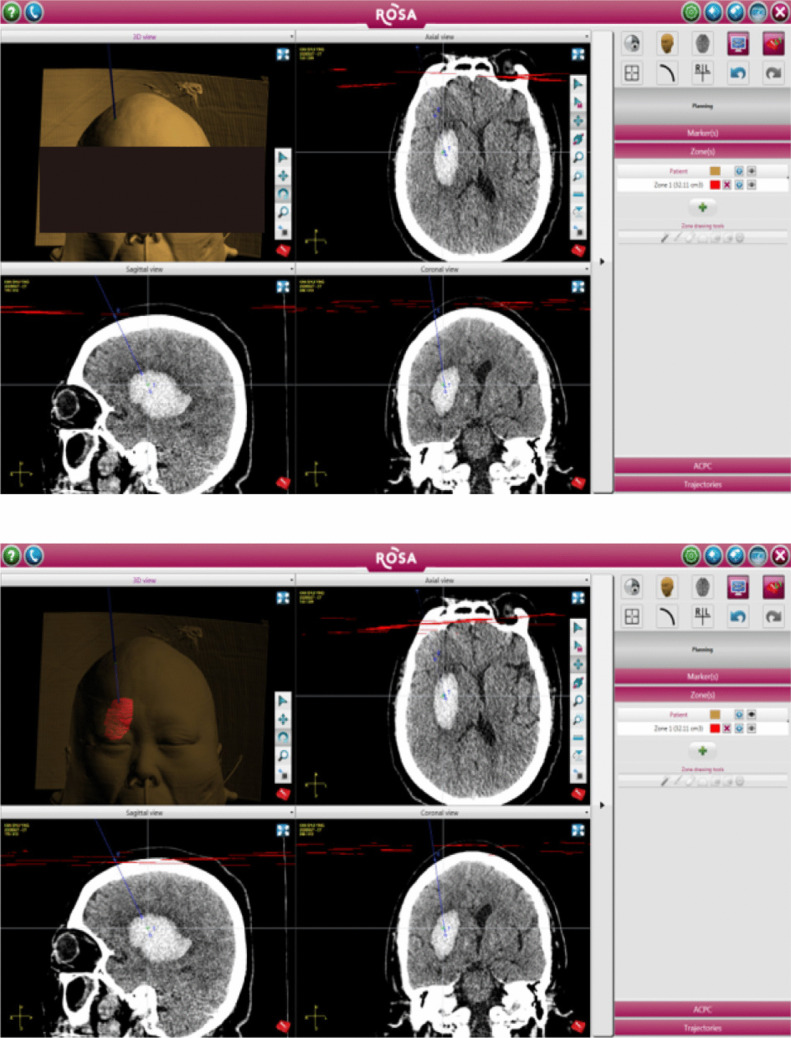Expand the Trajectories section in the upper panel
This screenshot has width=791, height=1038.
point(701,484)
